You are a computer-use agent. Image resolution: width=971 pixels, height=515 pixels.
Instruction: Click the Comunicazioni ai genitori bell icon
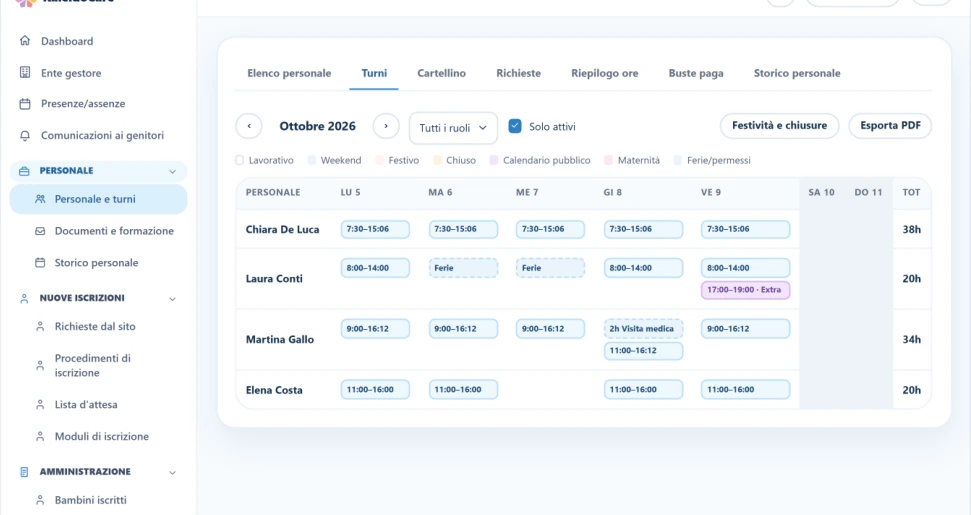click(25, 135)
